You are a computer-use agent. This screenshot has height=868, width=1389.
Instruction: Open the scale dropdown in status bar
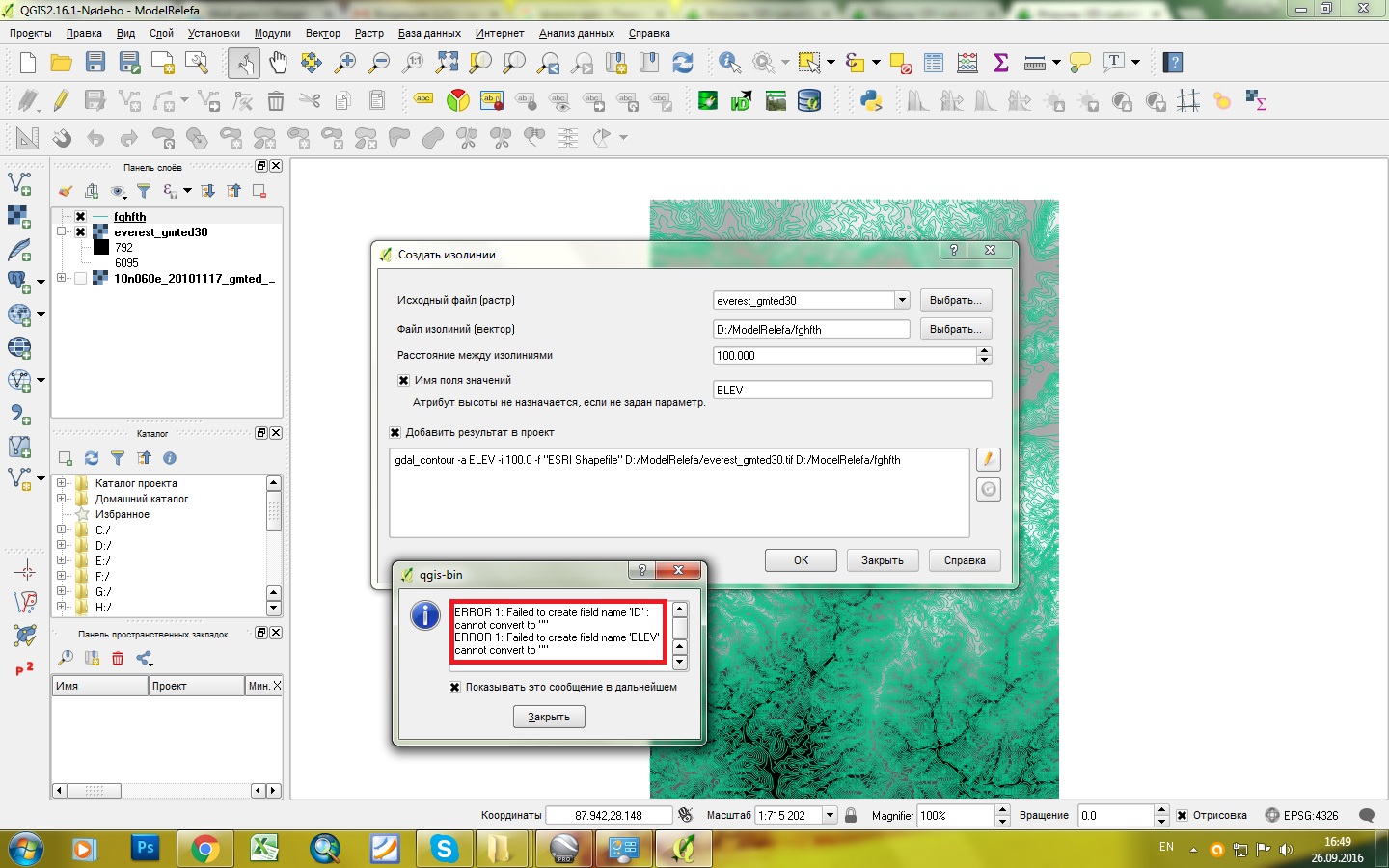coord(830,815)
